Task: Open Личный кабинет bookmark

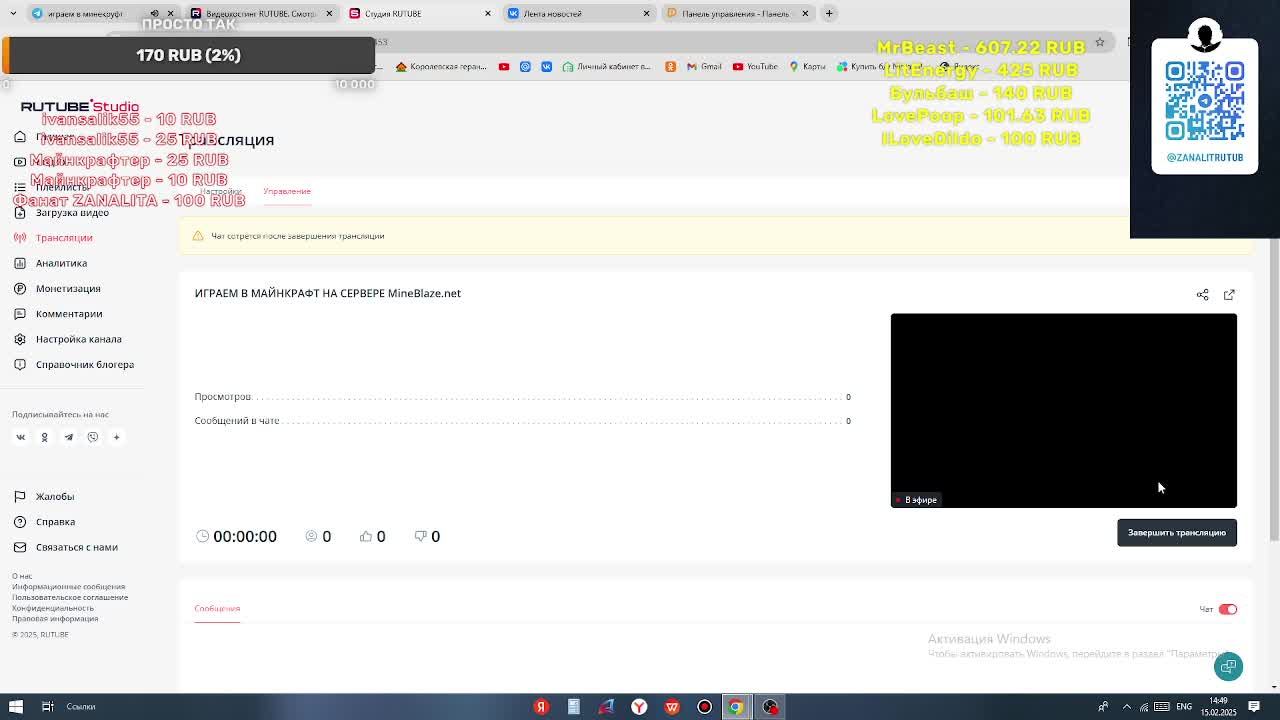Action: point(607,67)
